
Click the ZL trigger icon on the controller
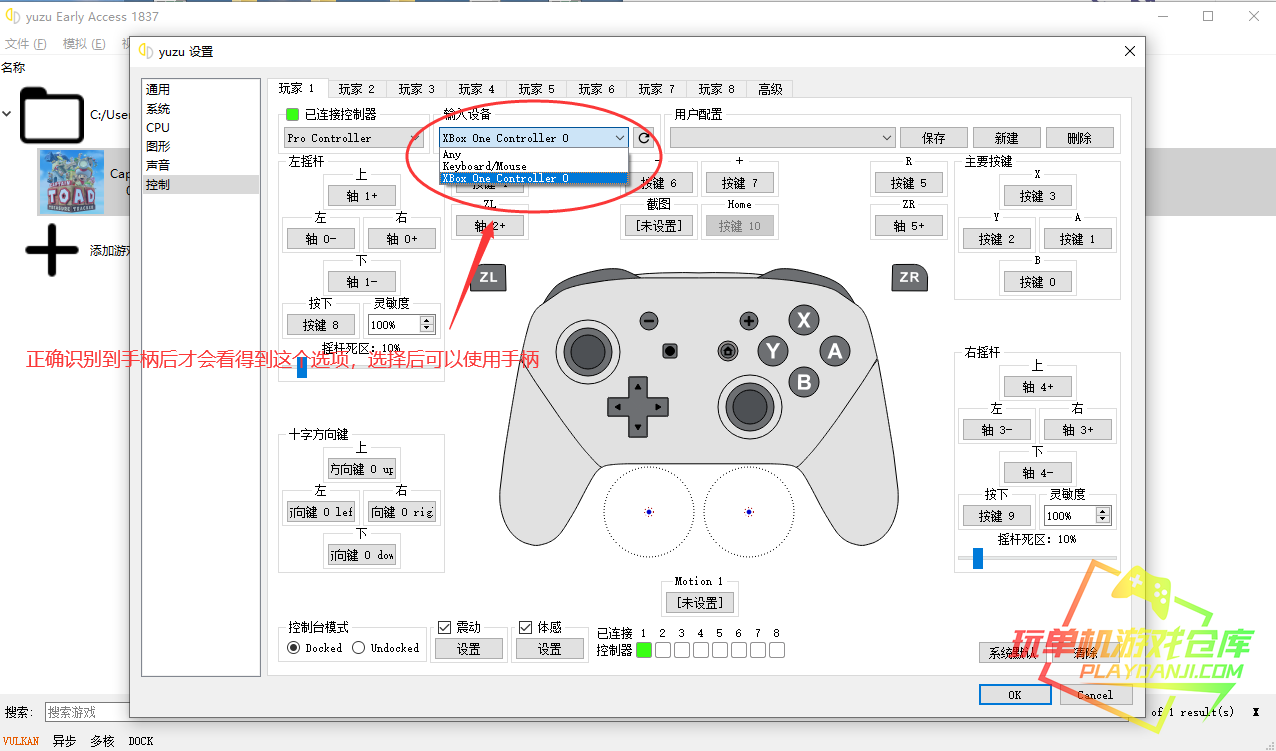(488, 277)
